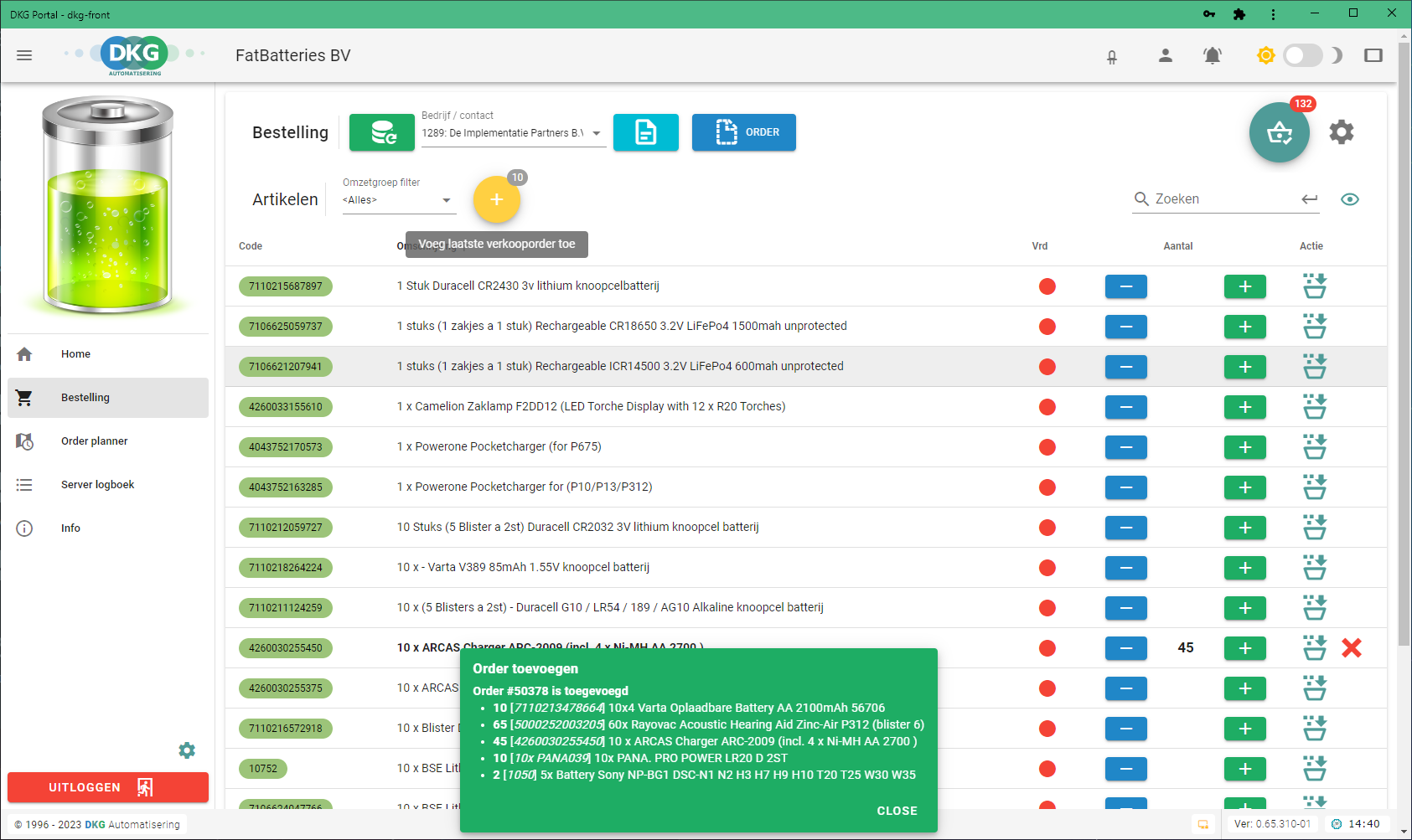Click into the Zoeken search field
This screenshot has height=840, width=1412.
tap(1223, 199)
